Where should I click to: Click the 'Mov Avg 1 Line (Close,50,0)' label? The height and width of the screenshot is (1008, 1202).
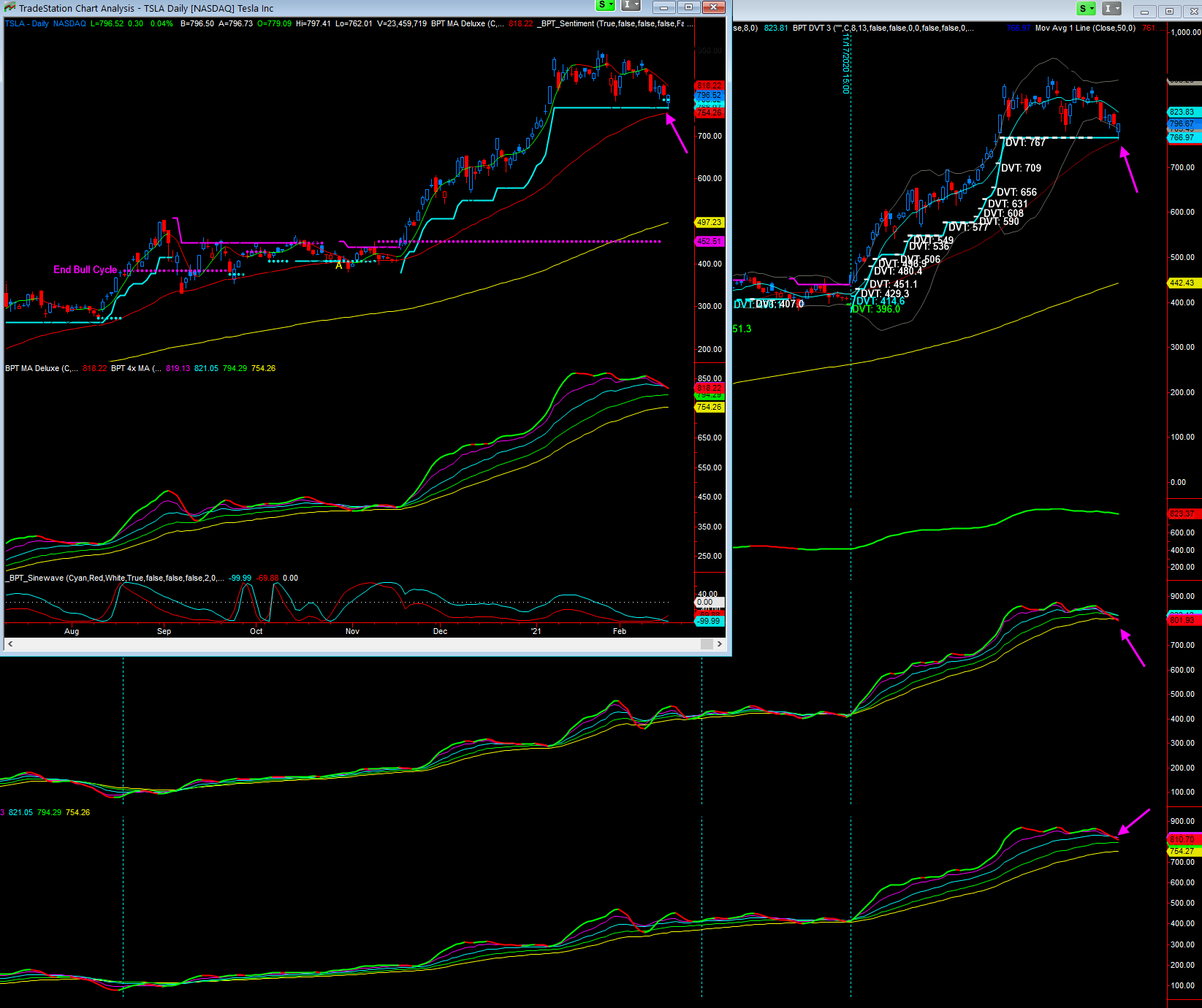click(x=1085, y=28)
